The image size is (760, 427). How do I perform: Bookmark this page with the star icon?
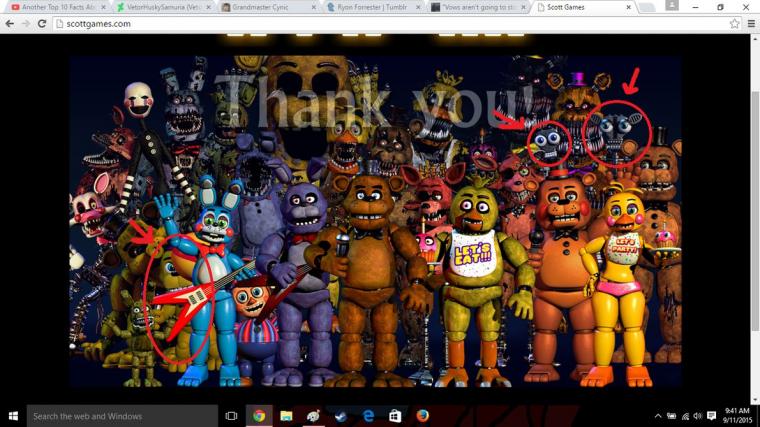click(x=735, y=23)
